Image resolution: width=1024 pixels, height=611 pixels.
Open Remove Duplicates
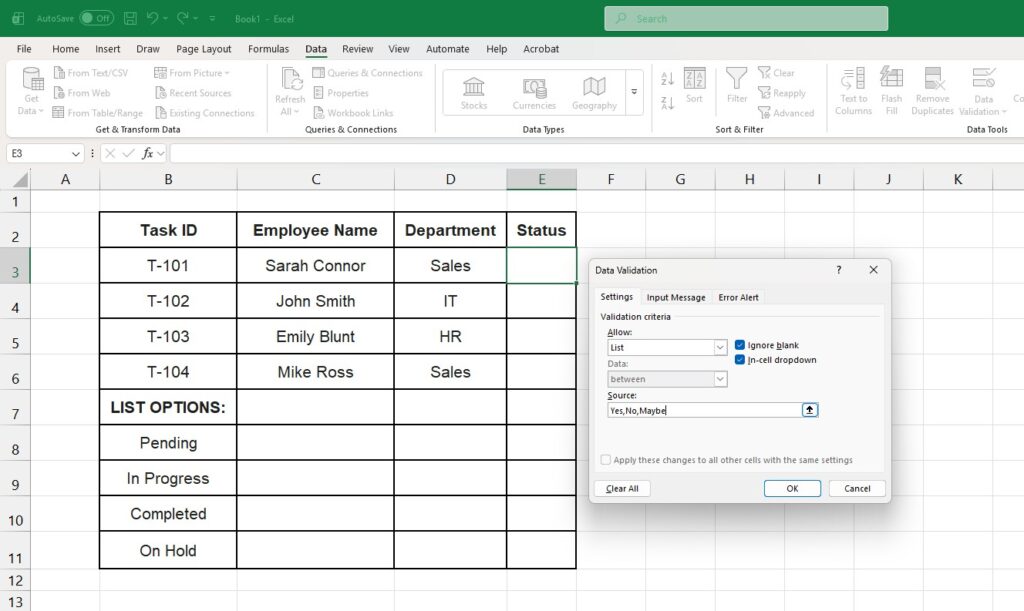coord(932,92)
